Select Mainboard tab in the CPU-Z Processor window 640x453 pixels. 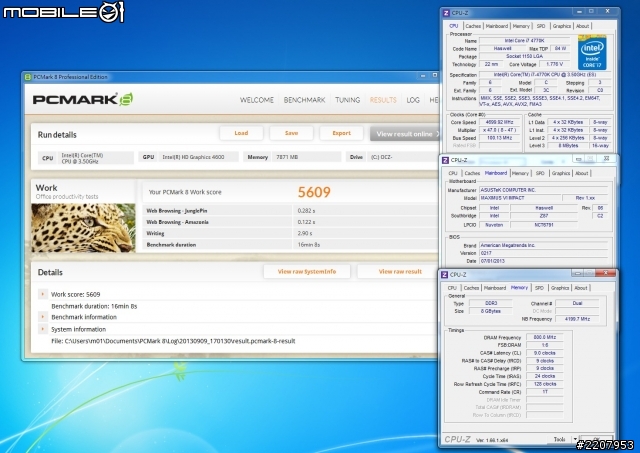[x=497, y=26]
